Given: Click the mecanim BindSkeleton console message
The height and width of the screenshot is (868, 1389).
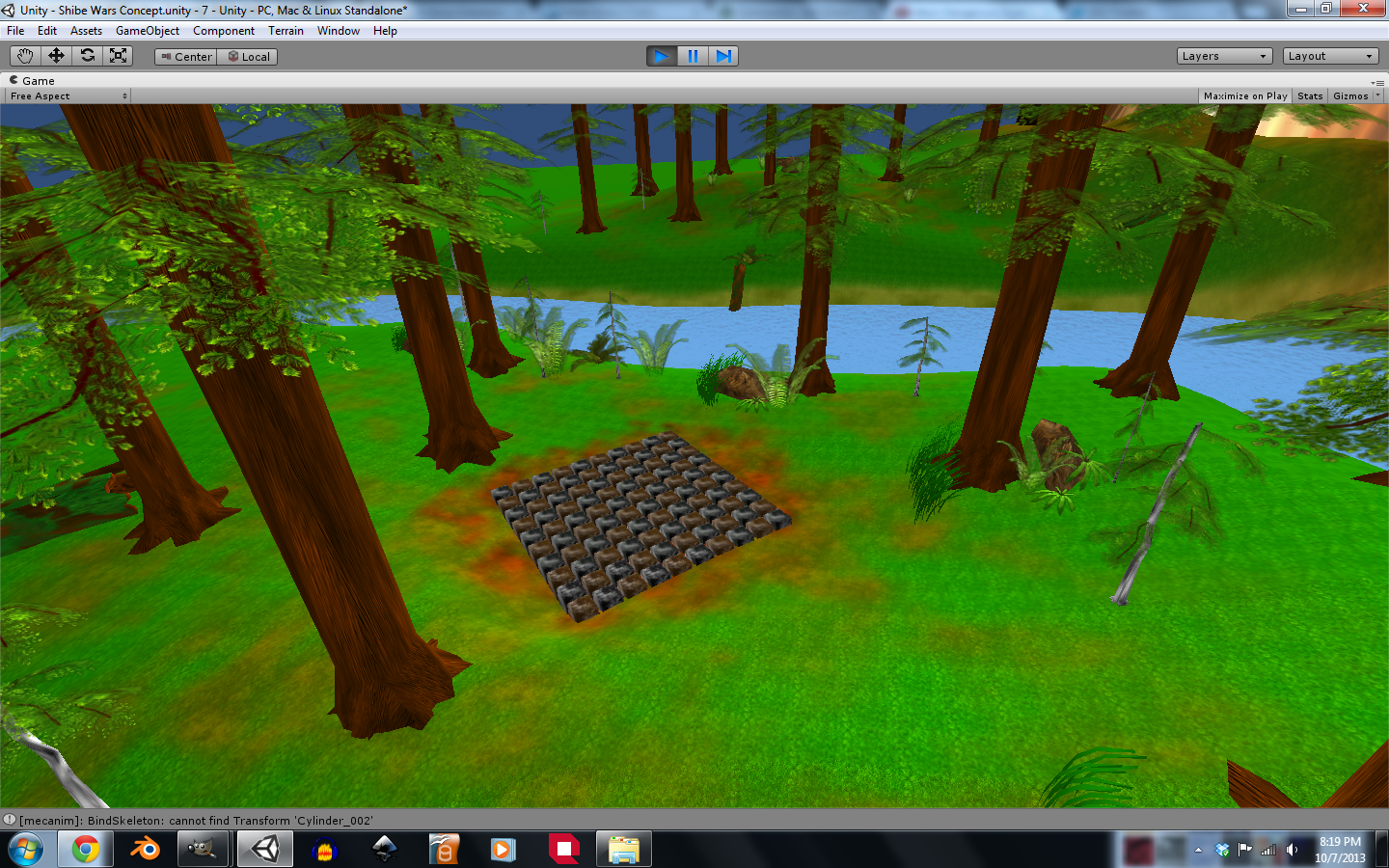Looking at the screenshot, I should click(x=197, y=821).
